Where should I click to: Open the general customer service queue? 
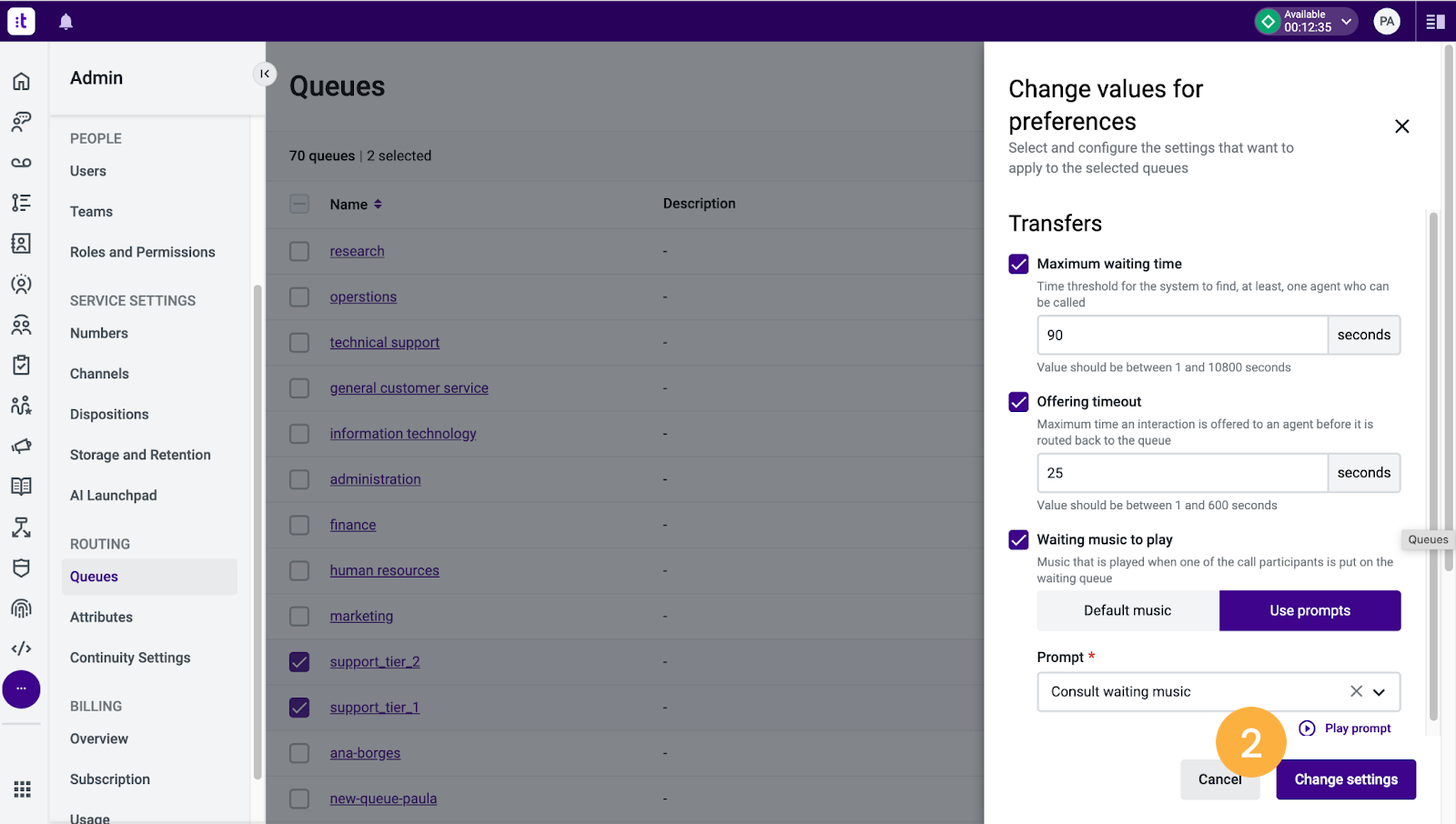click(x=409, y=387)
